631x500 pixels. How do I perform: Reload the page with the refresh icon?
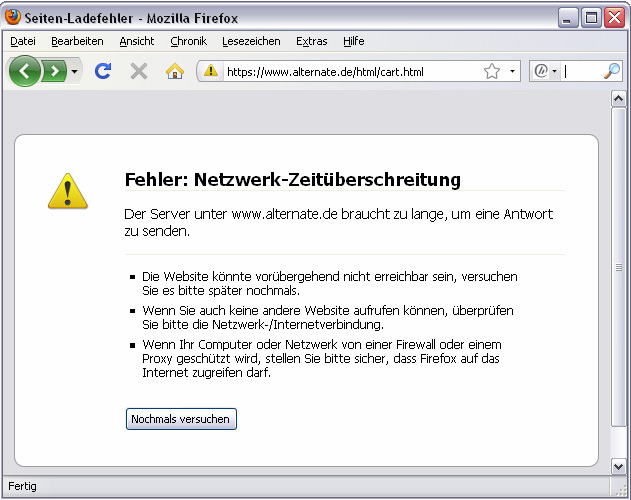(102, 71)
